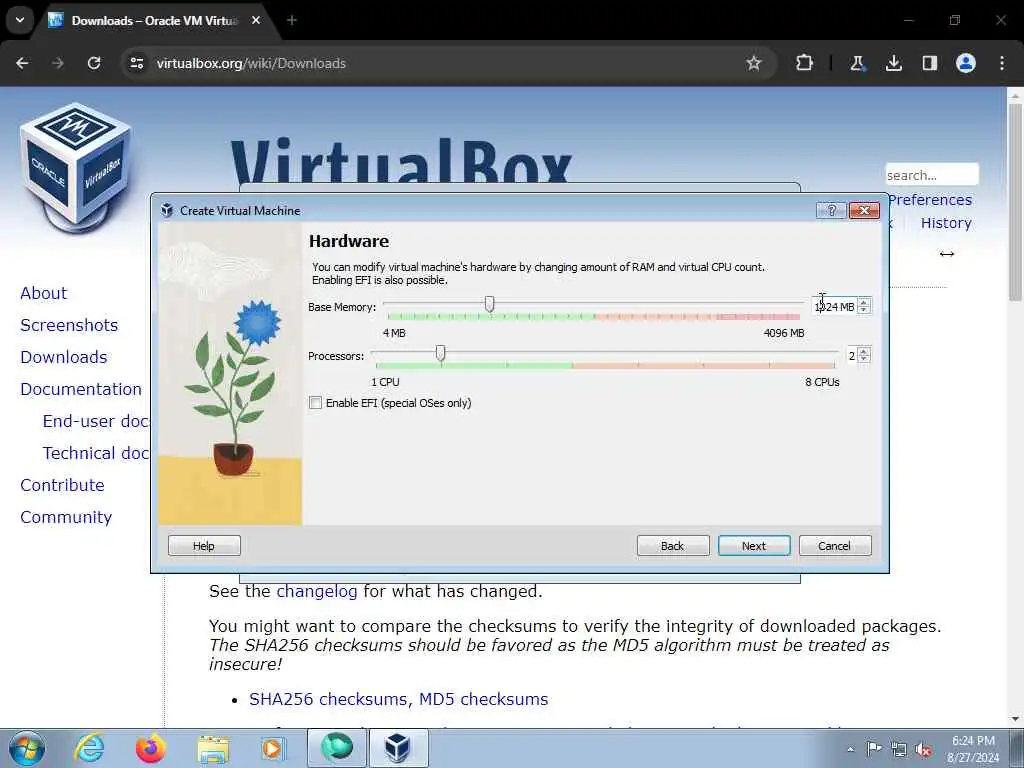The height and width of the screenshot is (768, 1024).
Task: Open the End-user docs sidebar link
Action: pyautogui.click(x=96, y=421)
